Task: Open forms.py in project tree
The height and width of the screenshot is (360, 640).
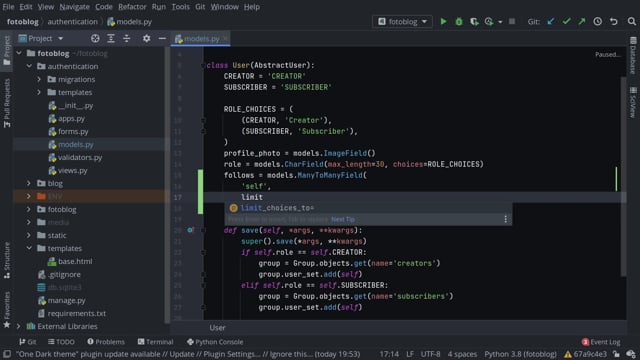Action: tap(73, 131)
